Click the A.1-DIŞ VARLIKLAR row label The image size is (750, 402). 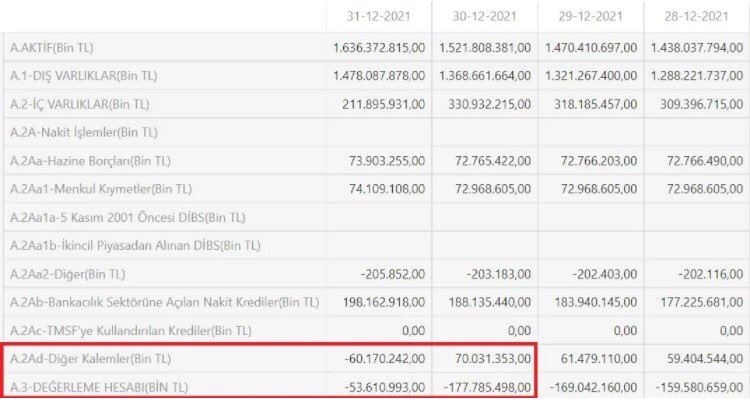click(83, 75)
